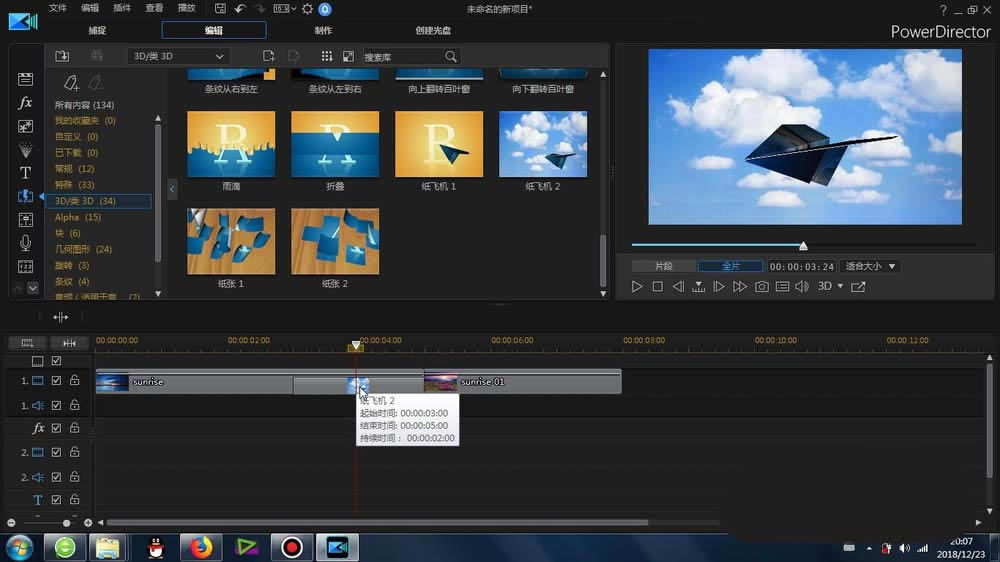
Task: Open the Effect Room fx sidebar icon
Action: 26,103
